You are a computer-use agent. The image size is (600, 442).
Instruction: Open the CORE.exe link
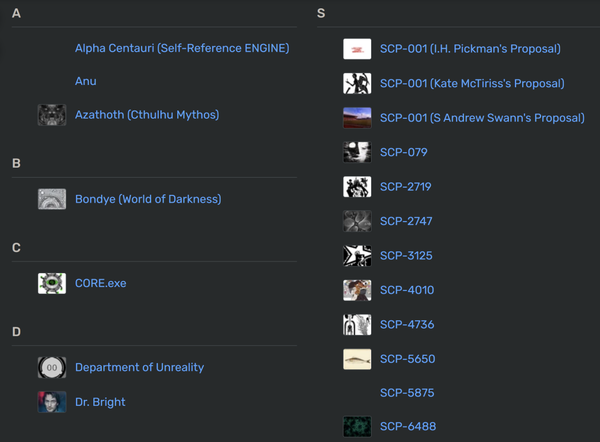101,283
